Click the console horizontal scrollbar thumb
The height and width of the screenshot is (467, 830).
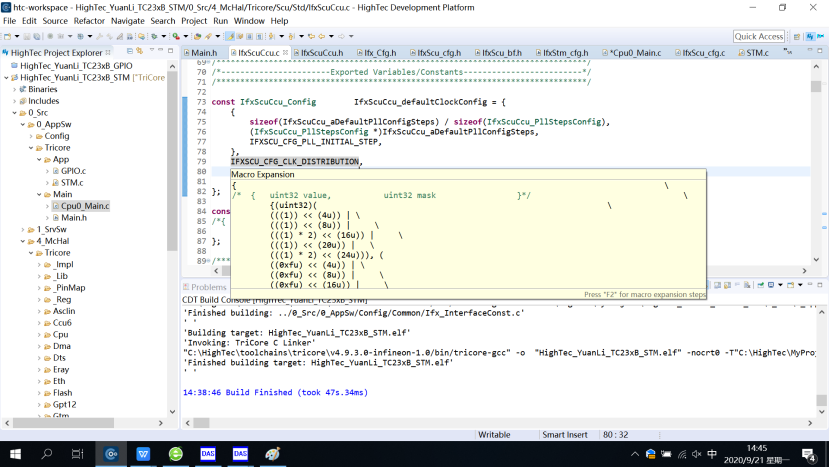click(201, 423)
